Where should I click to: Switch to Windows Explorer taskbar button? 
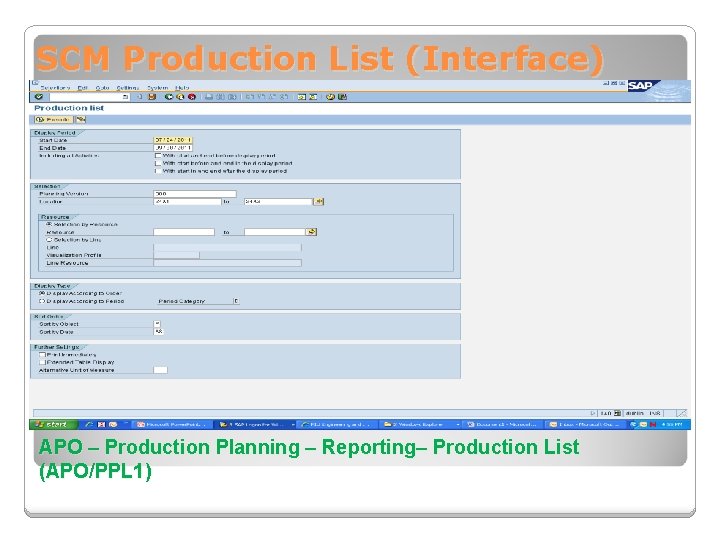(x=419, y=425)
